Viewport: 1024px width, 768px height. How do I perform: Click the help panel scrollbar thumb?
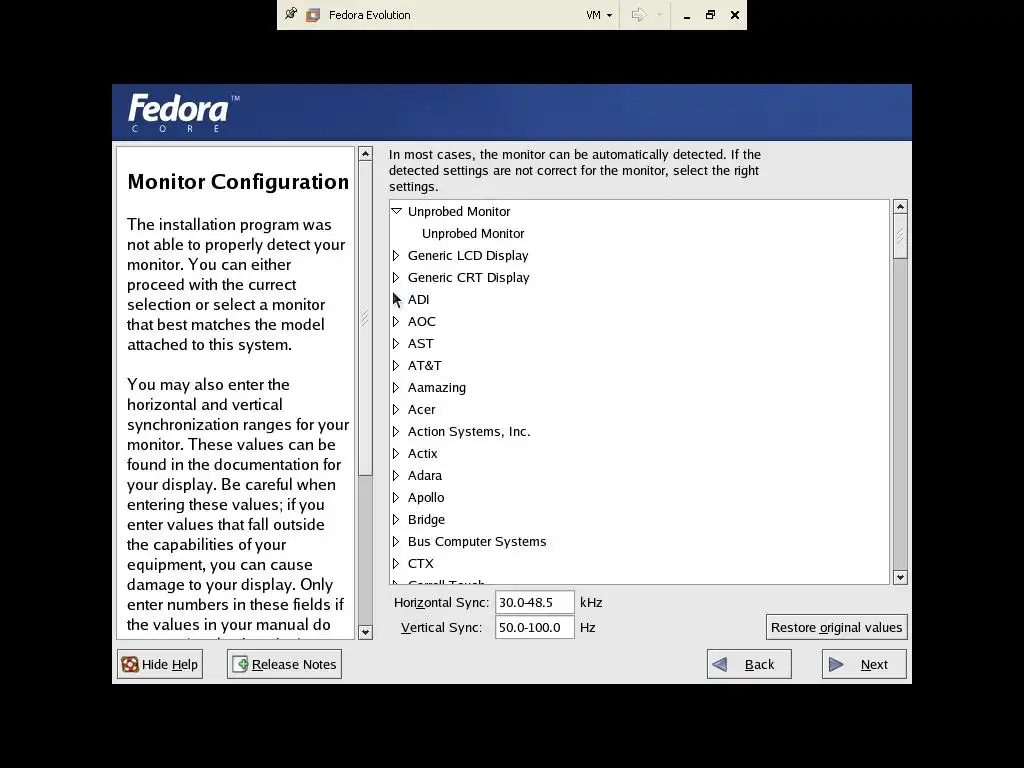[366, 319]
